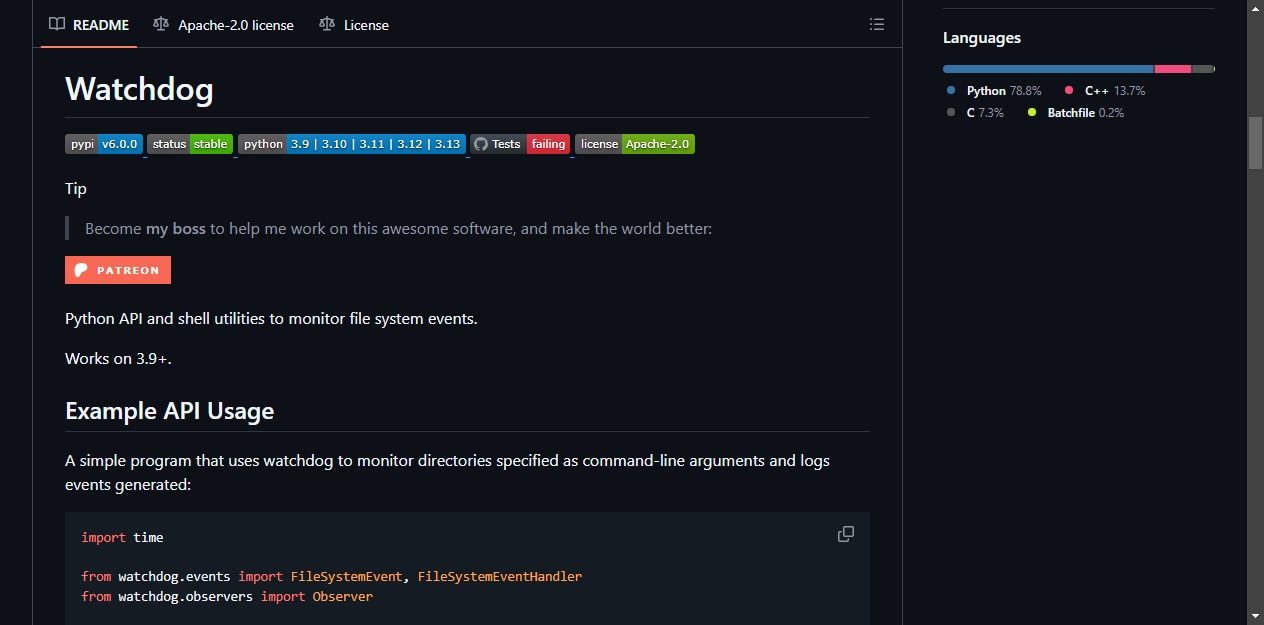
Task: Click scale icon beside Apache-2.0 license
Action: tap(161, 24)
